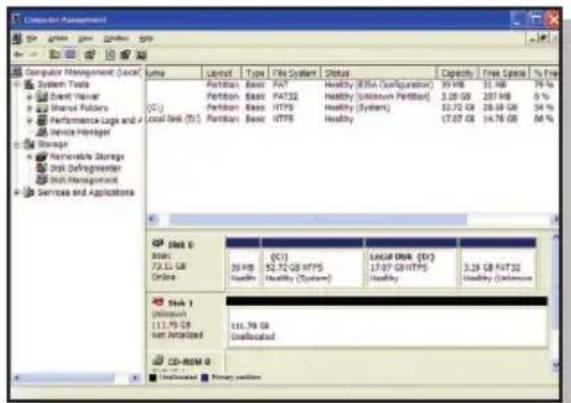Image resolution: width=571 pixels, height=403 pixels.
Task: Sort by the Capacity column header
Action: click(x=458, y=73)
